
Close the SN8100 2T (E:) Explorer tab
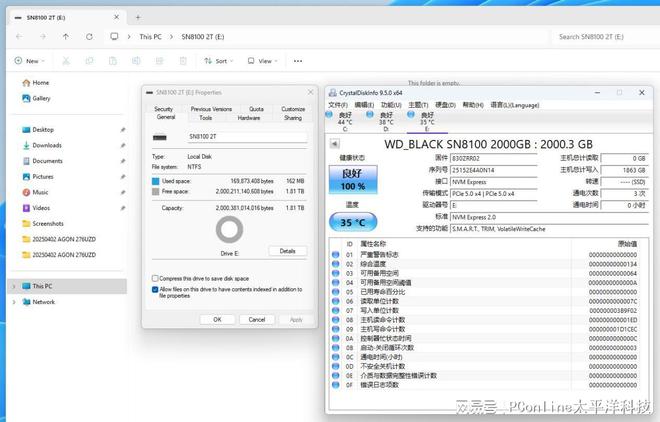tap(117, 17)
